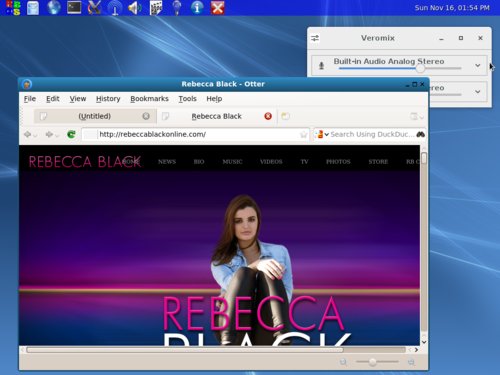This screenshot has height=375, width=500.
Task: Open the STORE page link
Action: coord(378,162)
